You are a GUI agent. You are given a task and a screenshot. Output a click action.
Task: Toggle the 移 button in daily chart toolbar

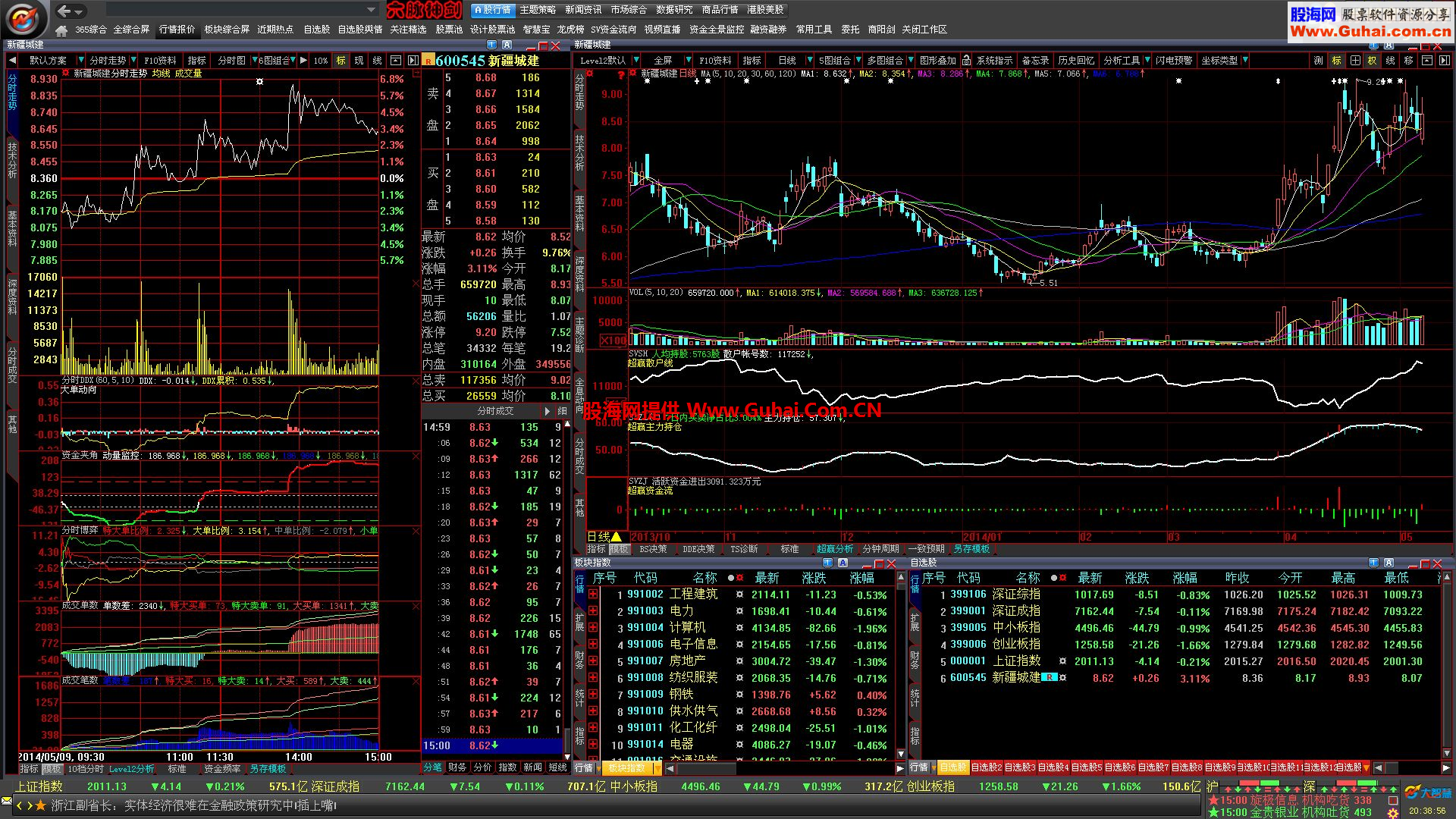click(1408, 60)
